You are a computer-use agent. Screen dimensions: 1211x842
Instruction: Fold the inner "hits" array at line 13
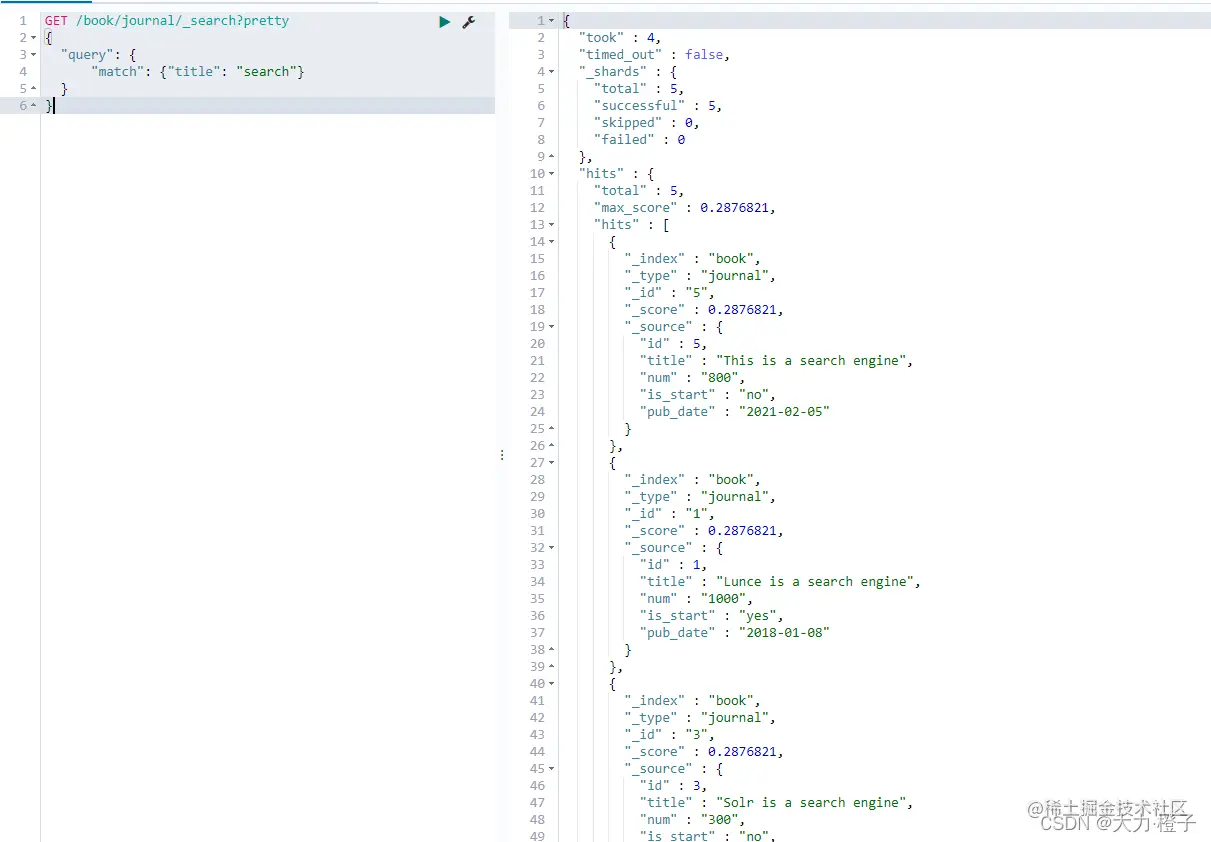[551, 225]
